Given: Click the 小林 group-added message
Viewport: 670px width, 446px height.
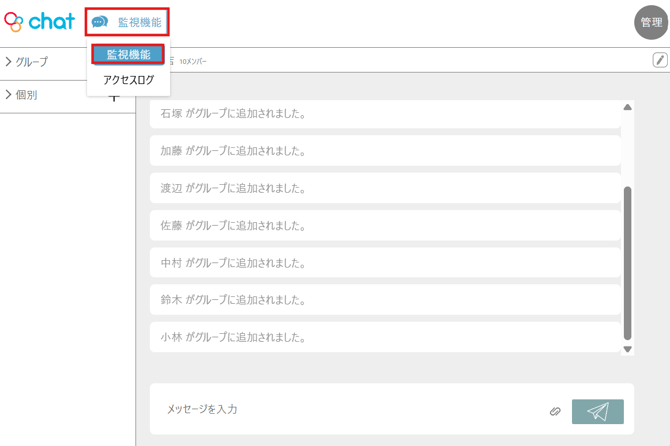Looking at the screenshot, I should tap(385, 337).
